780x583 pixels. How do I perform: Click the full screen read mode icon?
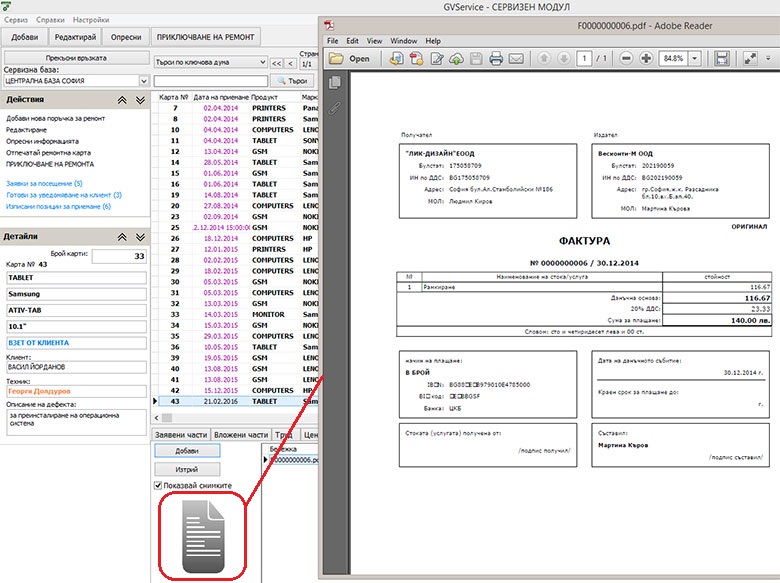[750, 58]
